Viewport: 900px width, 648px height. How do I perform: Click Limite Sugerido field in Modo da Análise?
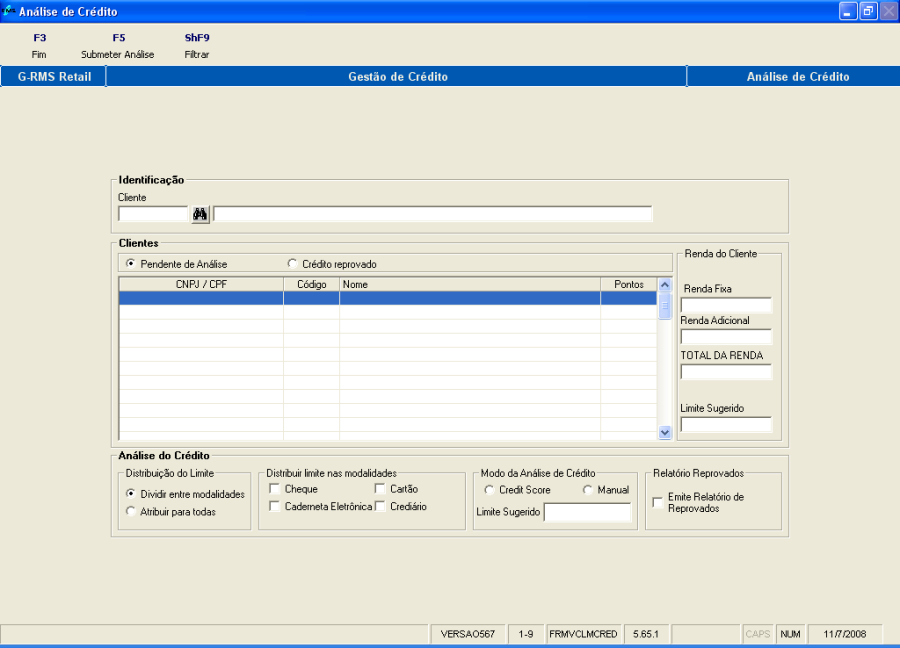point(587,512)
